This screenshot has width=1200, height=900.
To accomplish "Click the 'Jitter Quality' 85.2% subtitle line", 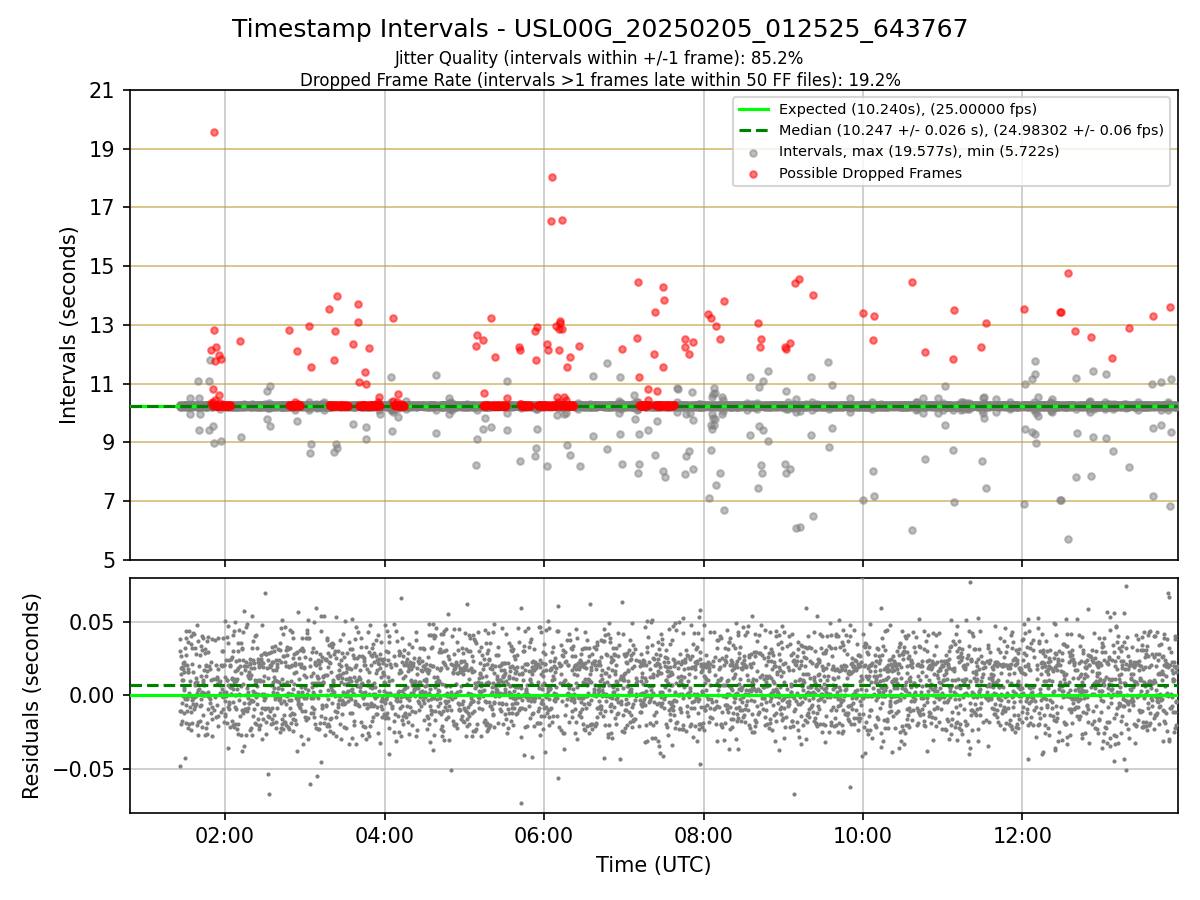I will (600, 59).
